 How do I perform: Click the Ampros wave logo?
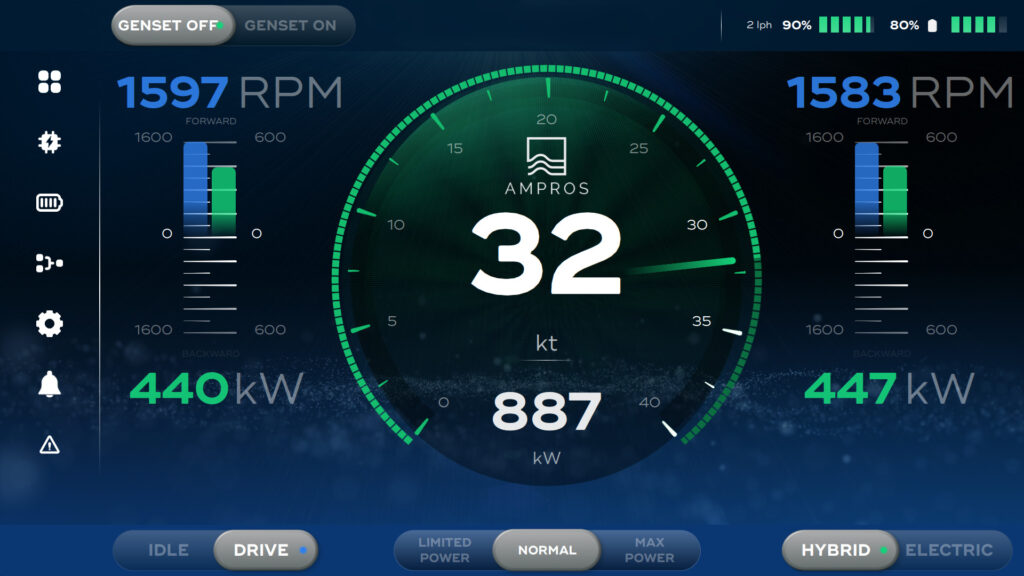click(x=547, y=157)
